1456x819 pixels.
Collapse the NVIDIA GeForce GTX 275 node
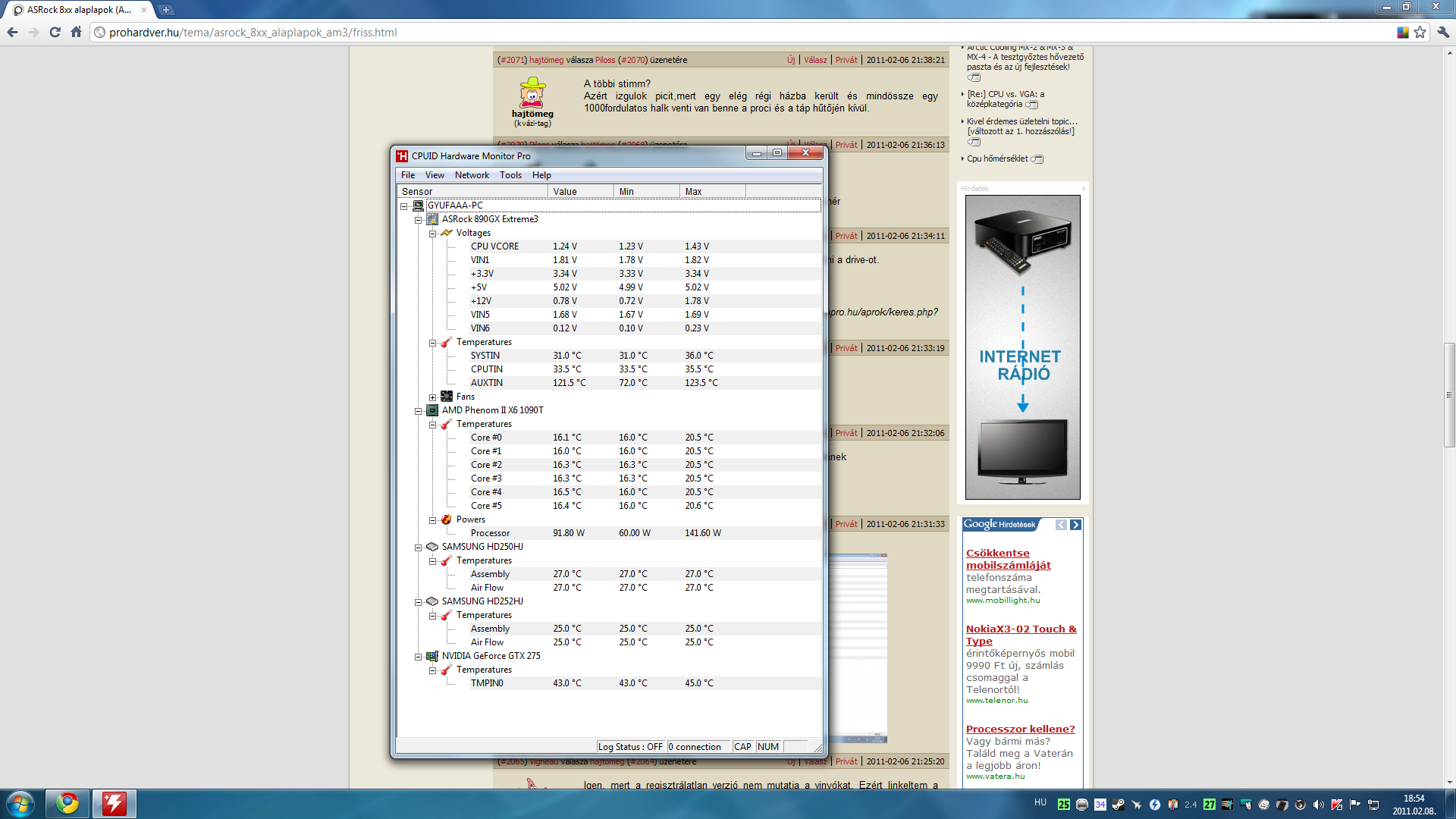click(x=418, y=657)
